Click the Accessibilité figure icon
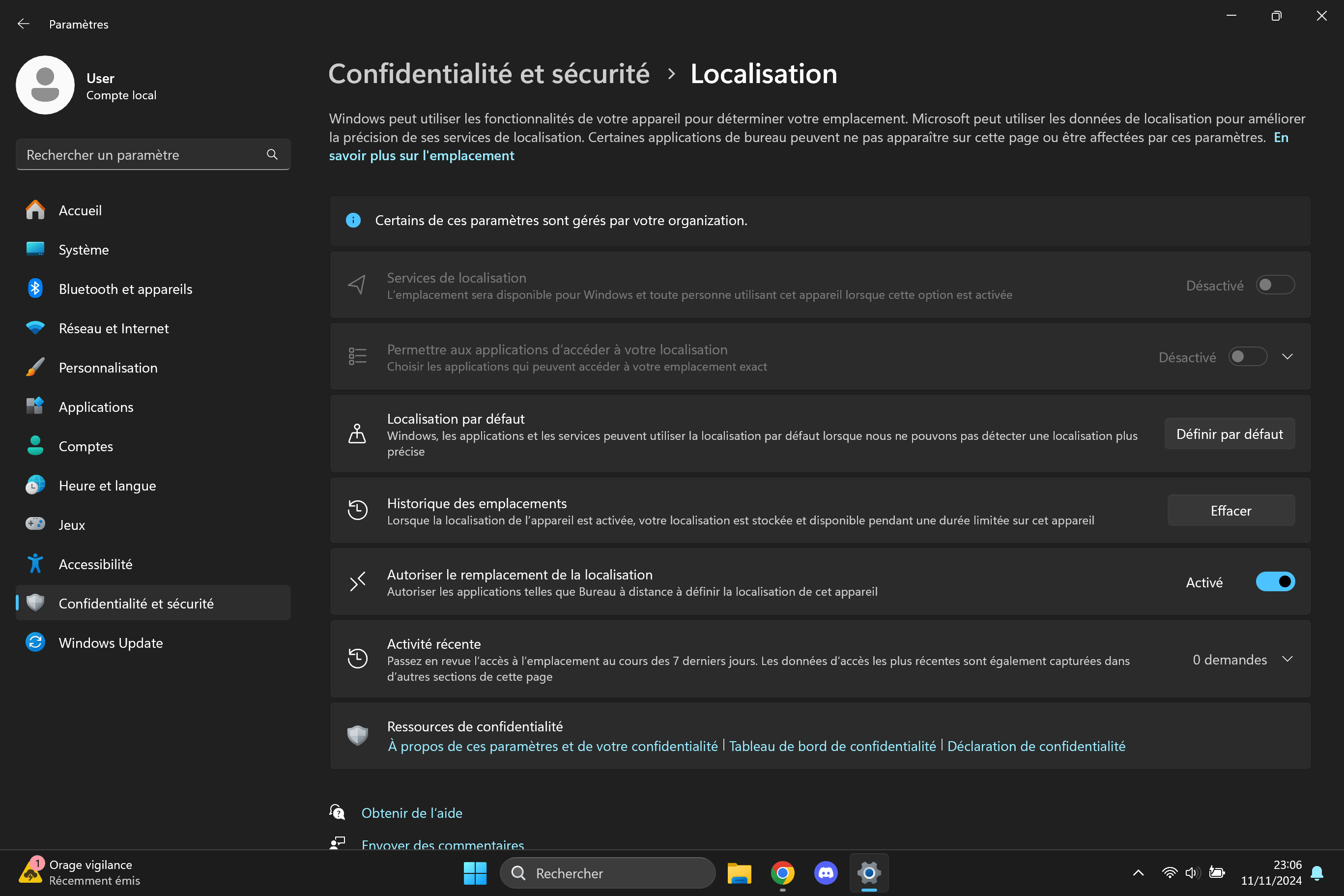Viewport: 1344px width, 896px height. 35,564
